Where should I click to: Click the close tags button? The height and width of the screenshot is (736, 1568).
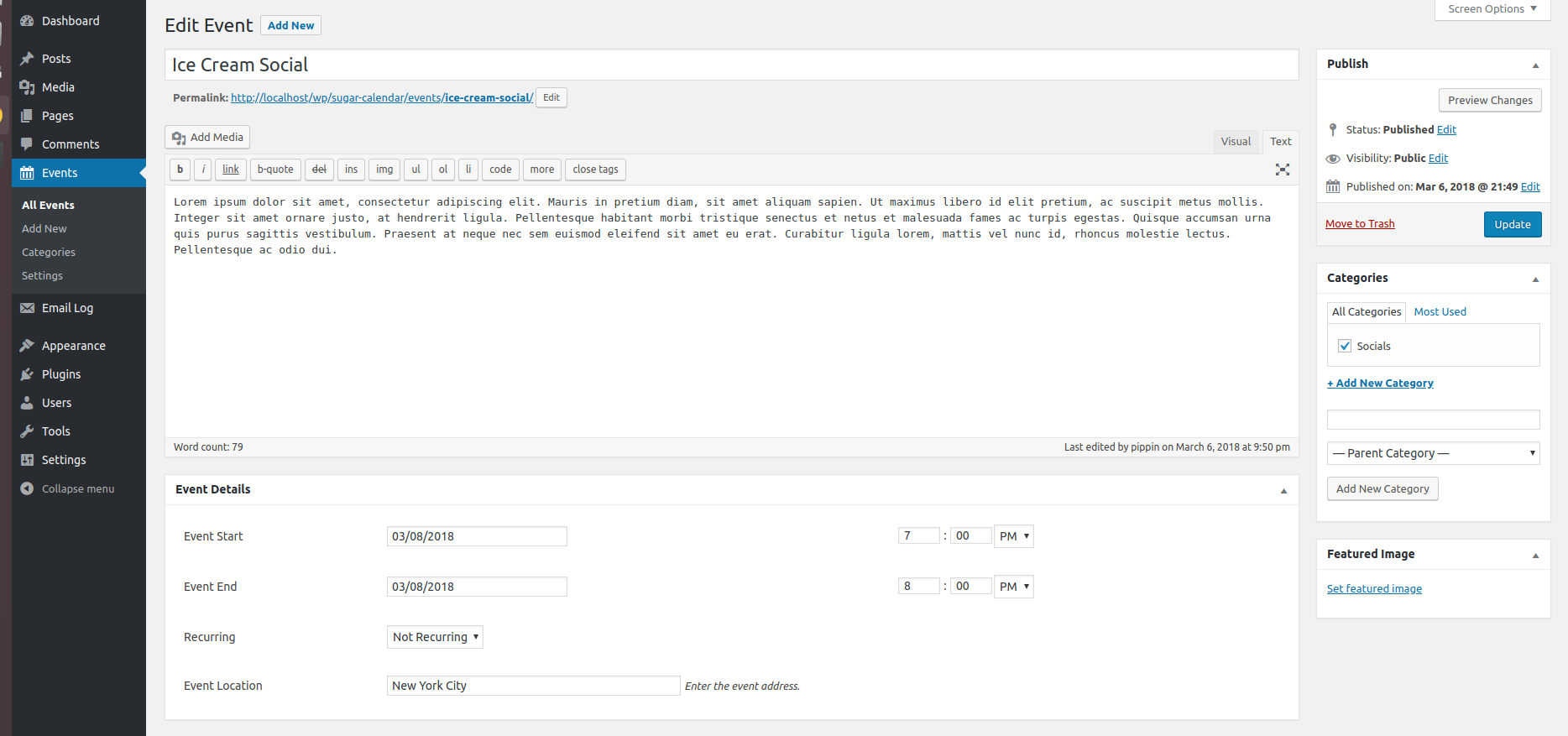pos(595,170)
